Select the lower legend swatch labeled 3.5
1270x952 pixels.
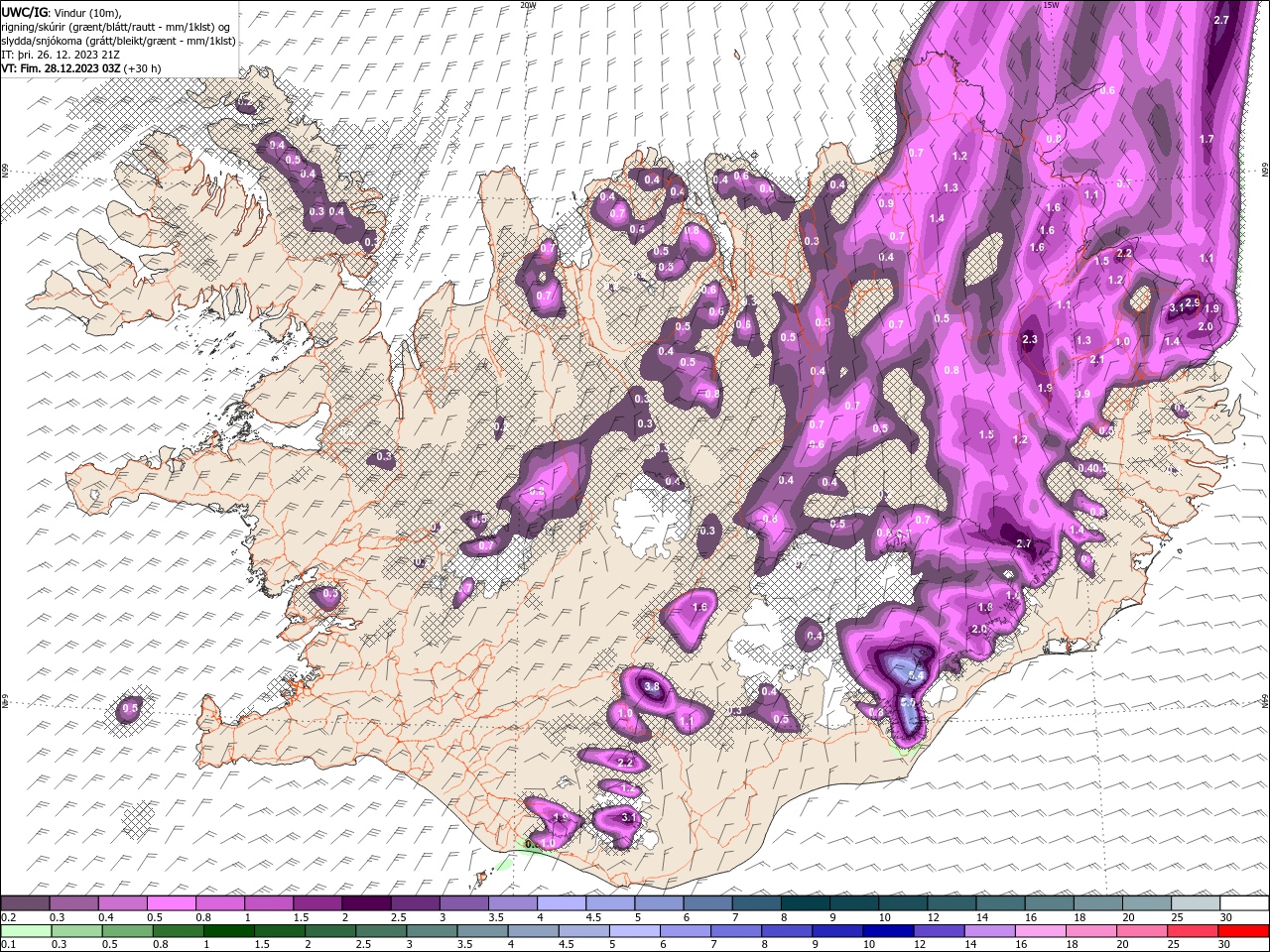[x=482, y=931]
